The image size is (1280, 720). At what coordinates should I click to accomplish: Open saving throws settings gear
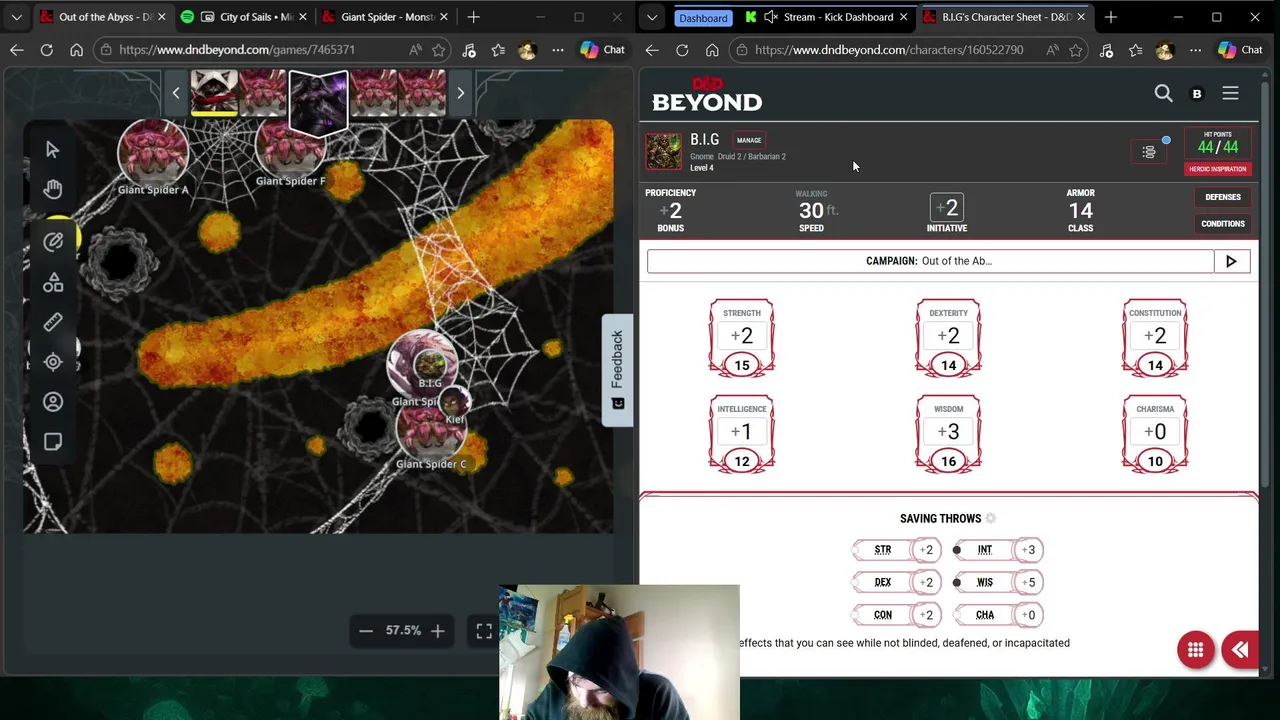point(991,518)
